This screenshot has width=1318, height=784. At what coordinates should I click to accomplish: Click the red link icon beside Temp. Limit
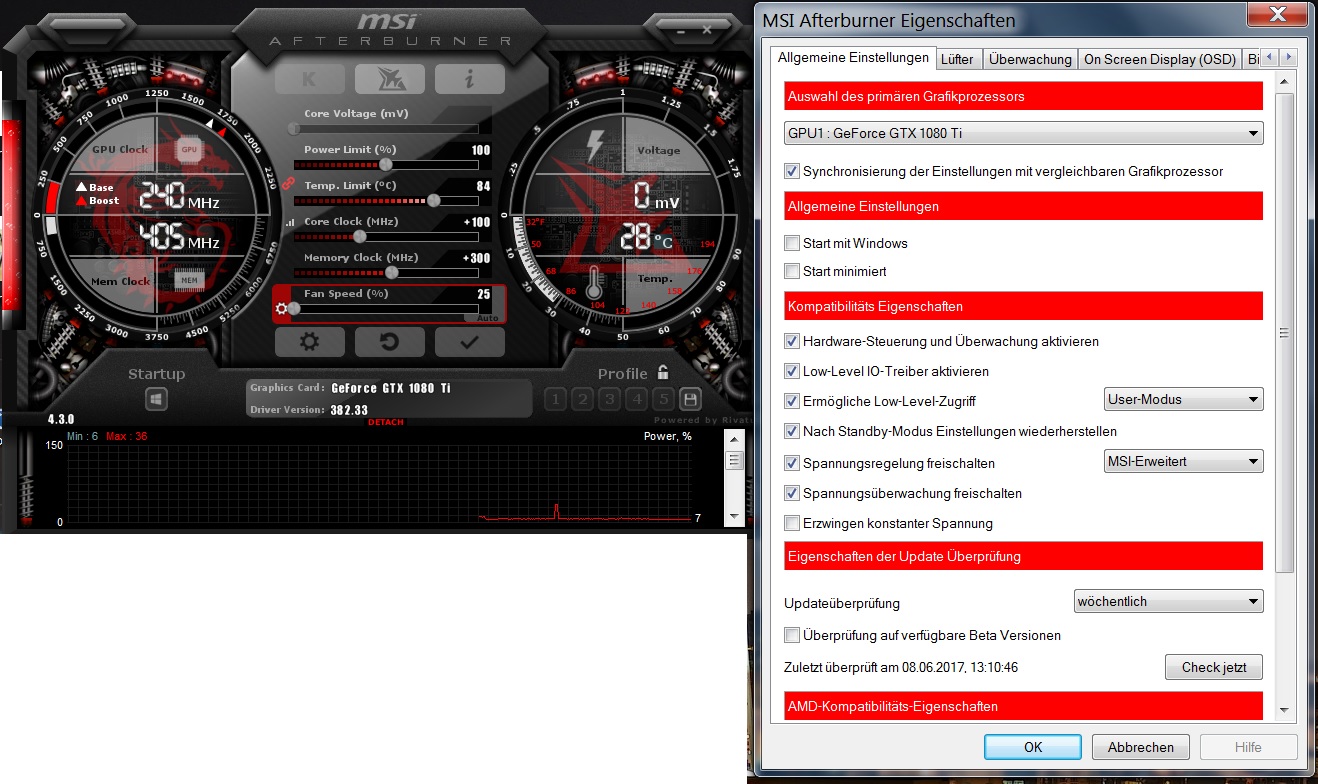pyautogui.click(x=287, y=184)
